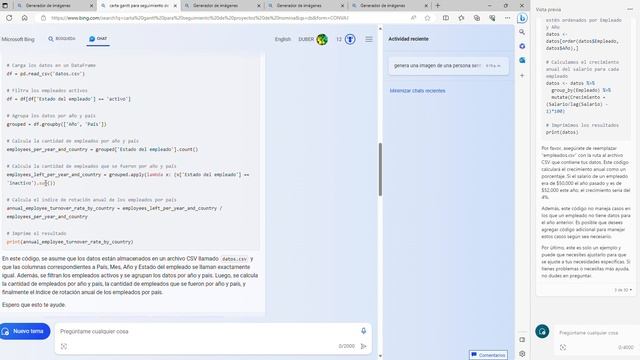Open site information lock icon in address bar
This screenshot has width=640, height=360.
coord(43,18)
